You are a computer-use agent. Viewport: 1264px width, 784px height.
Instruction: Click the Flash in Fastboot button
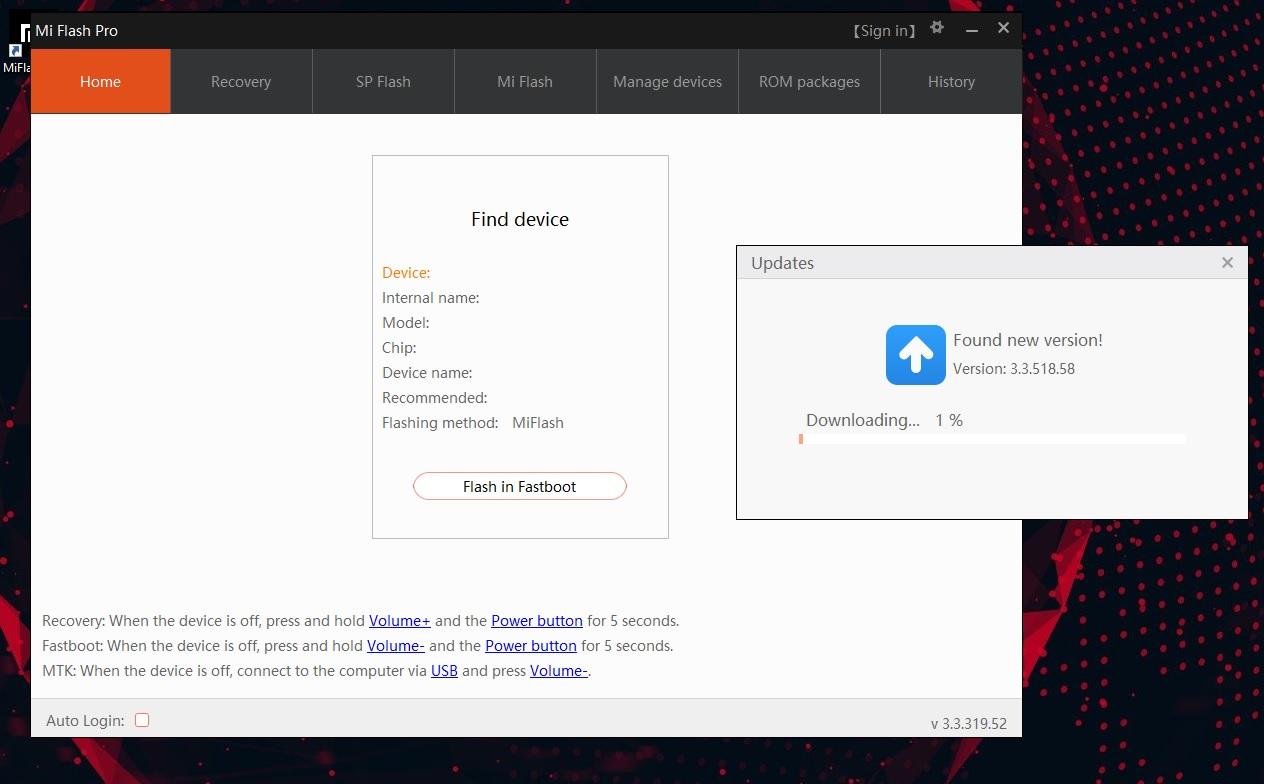coord(519,486)
